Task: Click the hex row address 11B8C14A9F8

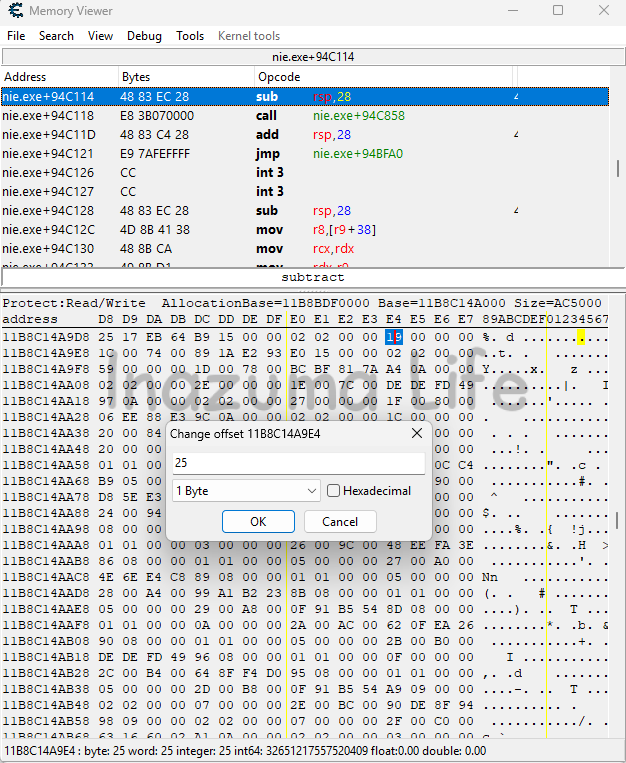Action: tap(46, 369)
